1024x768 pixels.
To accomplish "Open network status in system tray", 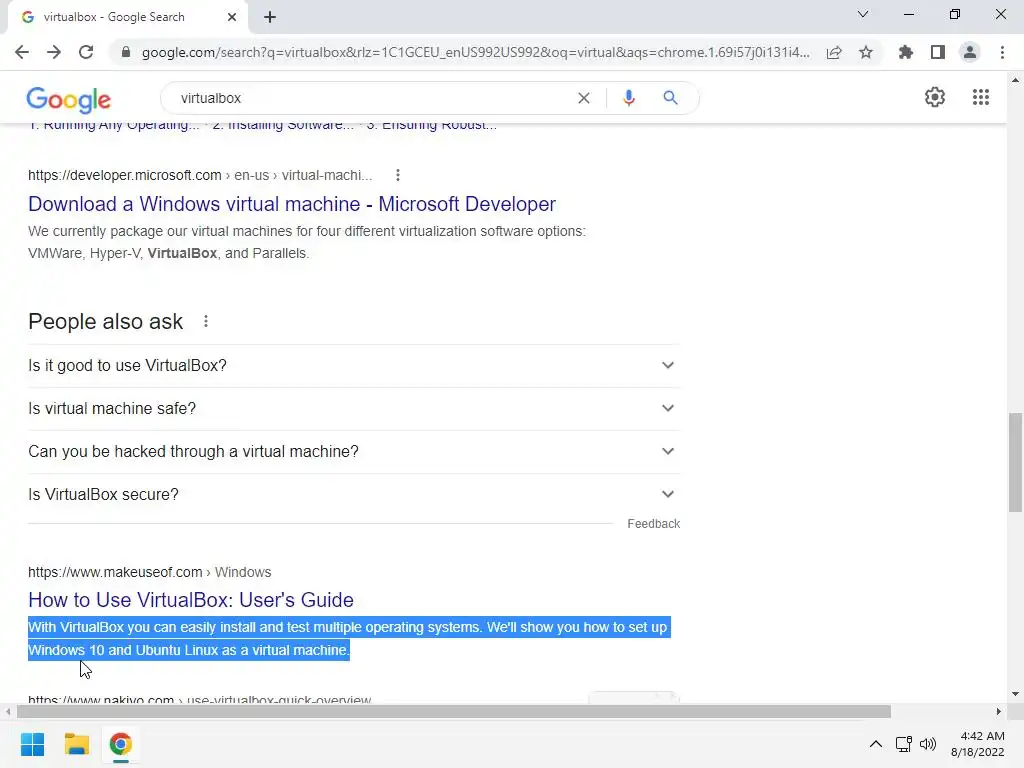I will 904,744.
